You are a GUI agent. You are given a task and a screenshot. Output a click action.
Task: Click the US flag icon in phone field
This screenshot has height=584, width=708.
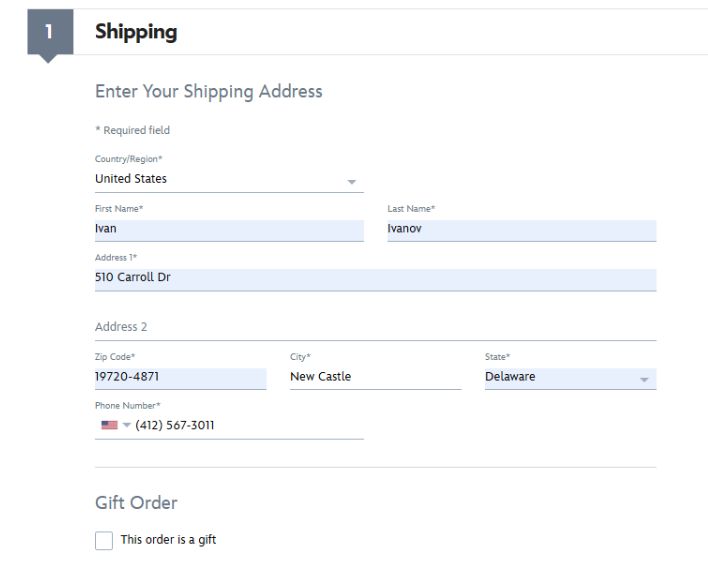109,425
